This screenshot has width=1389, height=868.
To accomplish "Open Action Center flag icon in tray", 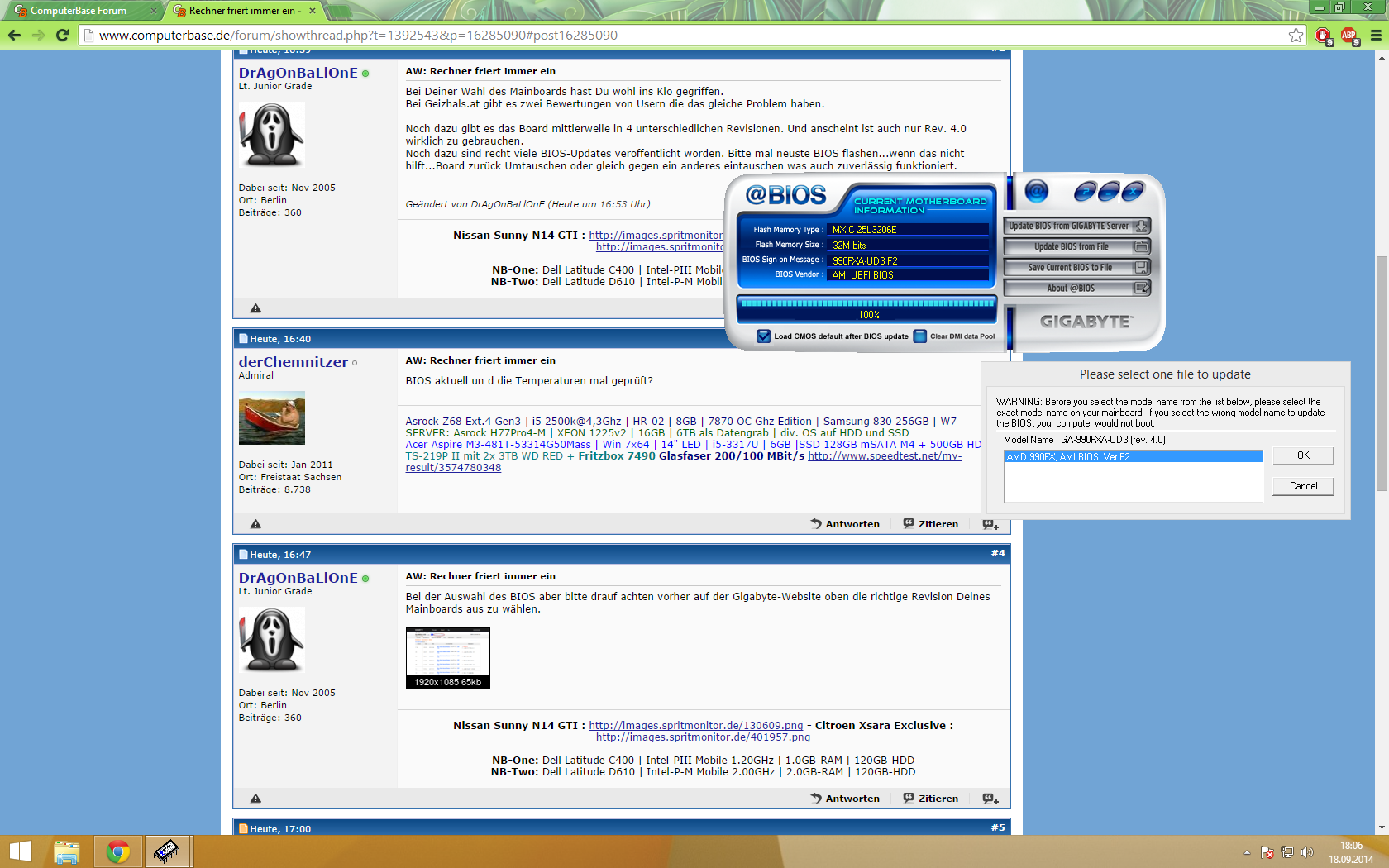I will [1267, 852].
